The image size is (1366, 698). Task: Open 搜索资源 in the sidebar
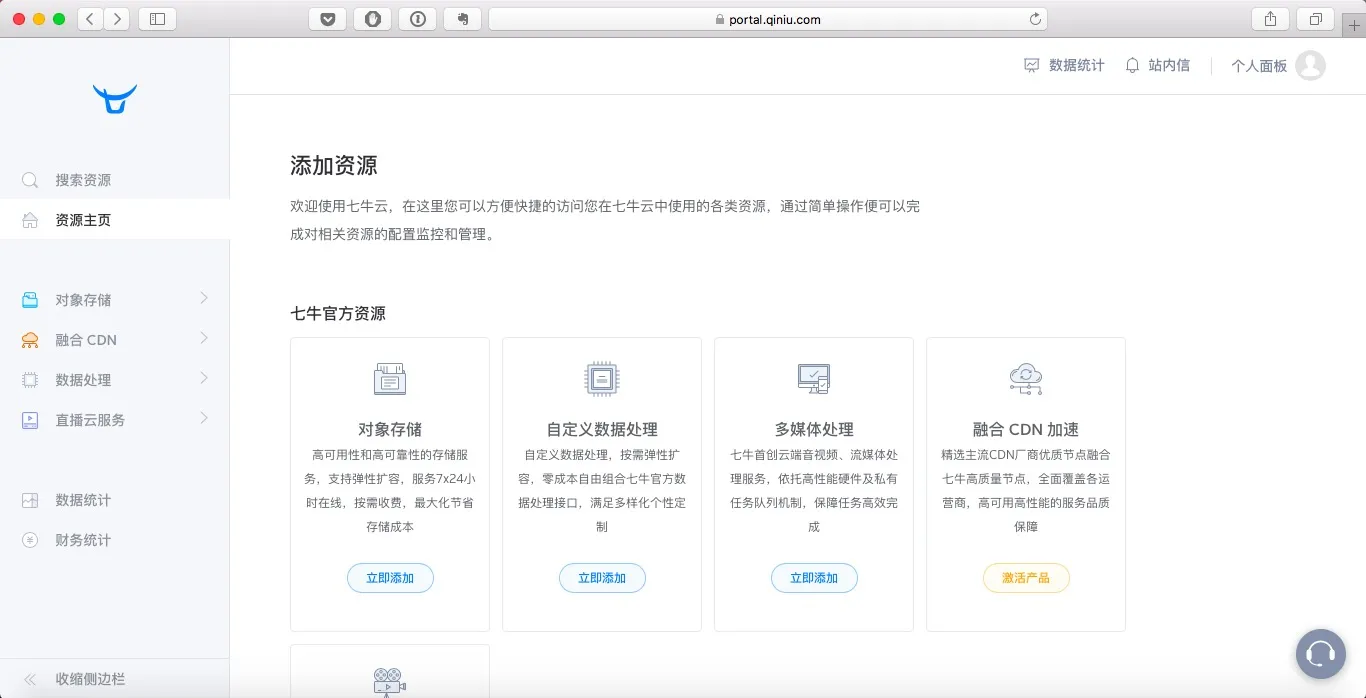115,180
